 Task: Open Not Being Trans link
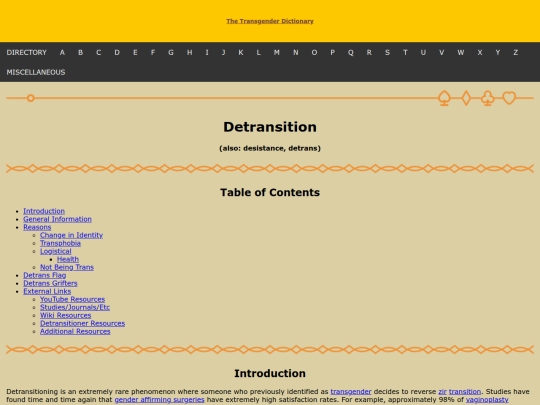tap(67, 267)
